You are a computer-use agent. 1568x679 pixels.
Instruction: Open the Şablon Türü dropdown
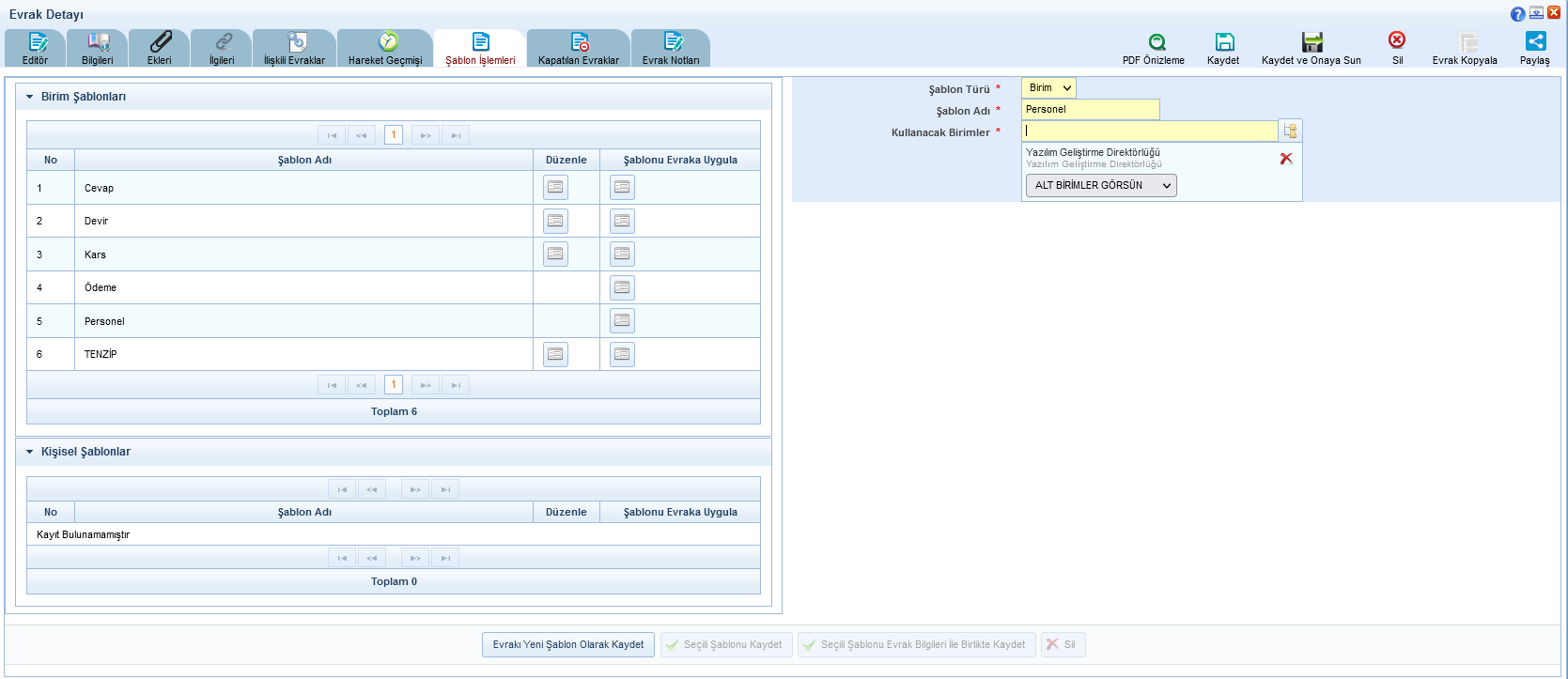[x=1048, y=88]
